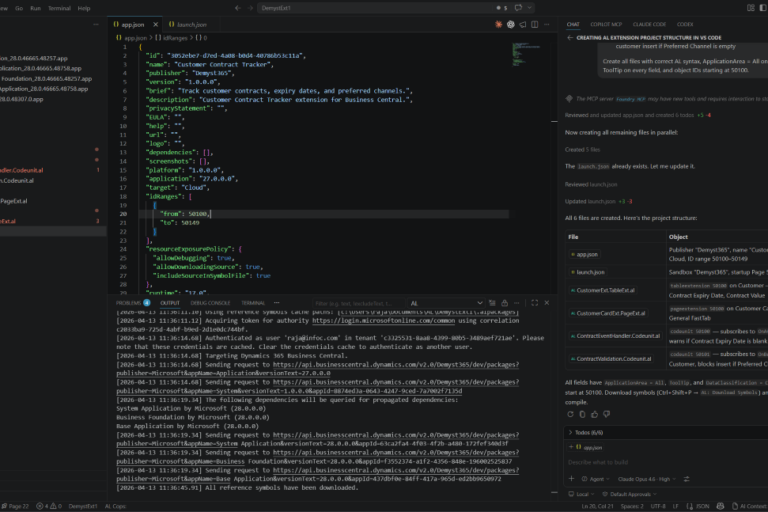The image size is (768, 512).
Task: Switch to the Terminal tab
Action: coord(253,303)
